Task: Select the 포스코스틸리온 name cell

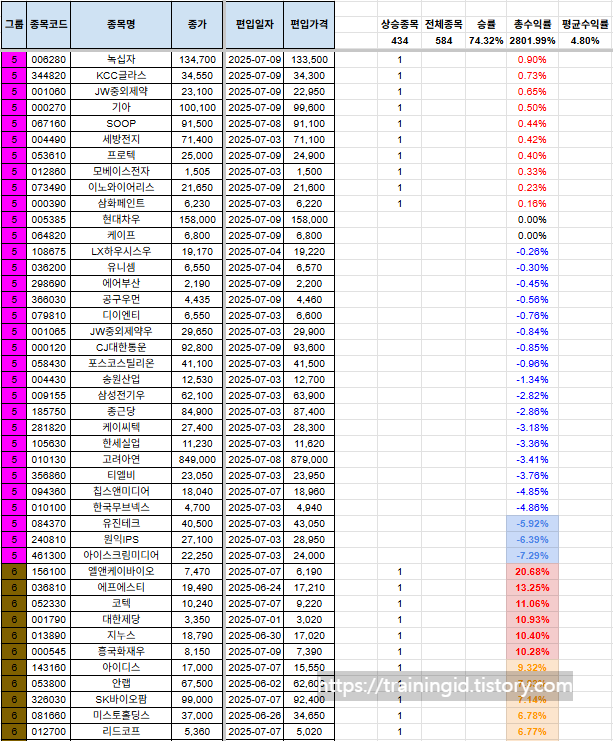Action: point(121,364)
